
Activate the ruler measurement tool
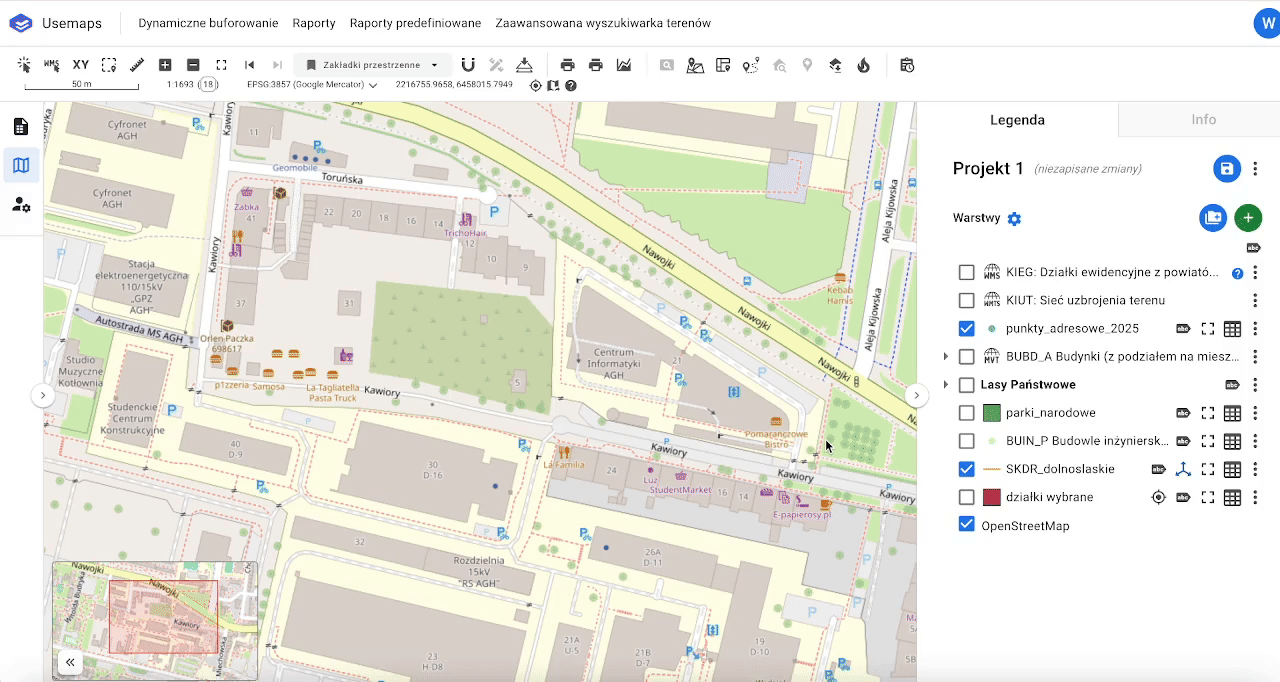pos(137,65)
